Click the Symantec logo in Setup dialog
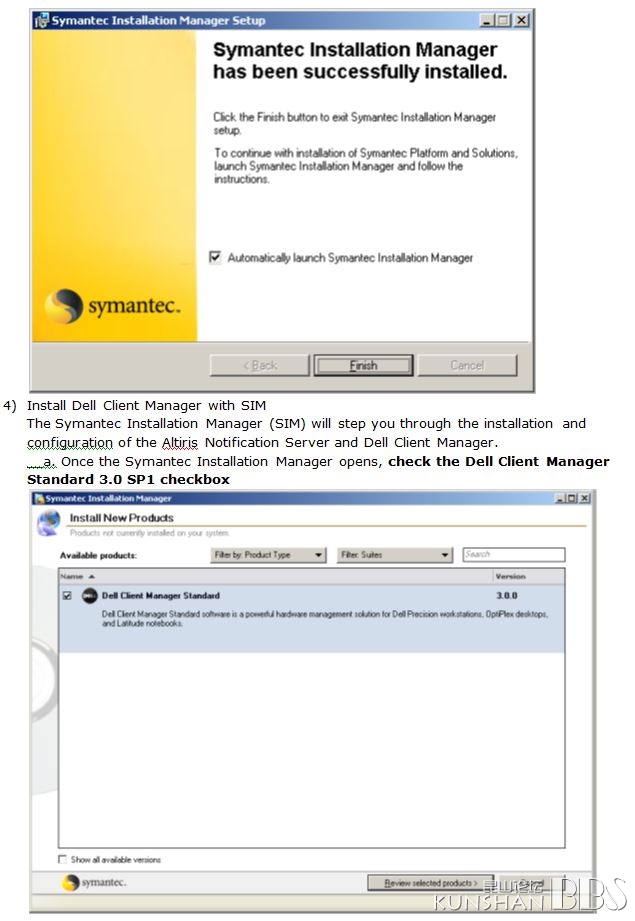Screen dimensions: 635x921 click(x=112, y=306)
